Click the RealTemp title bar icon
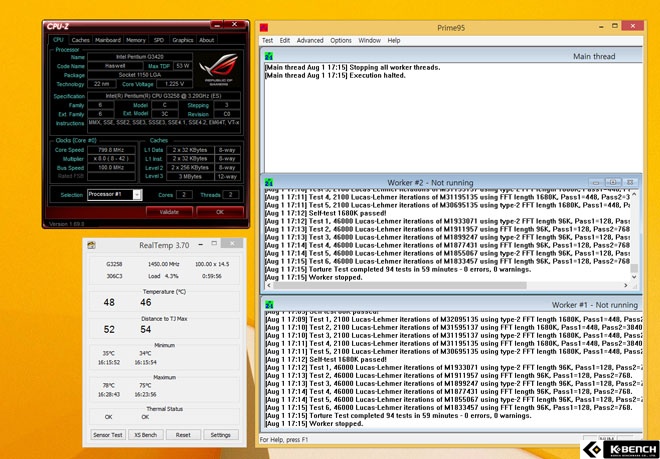660x459 pixels. pyautogui.click(x=91, y=245)
